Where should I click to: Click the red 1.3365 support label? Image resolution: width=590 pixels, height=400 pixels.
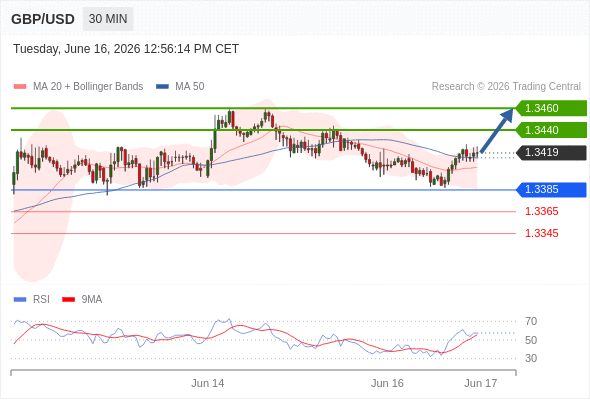(x=541, y=211)
